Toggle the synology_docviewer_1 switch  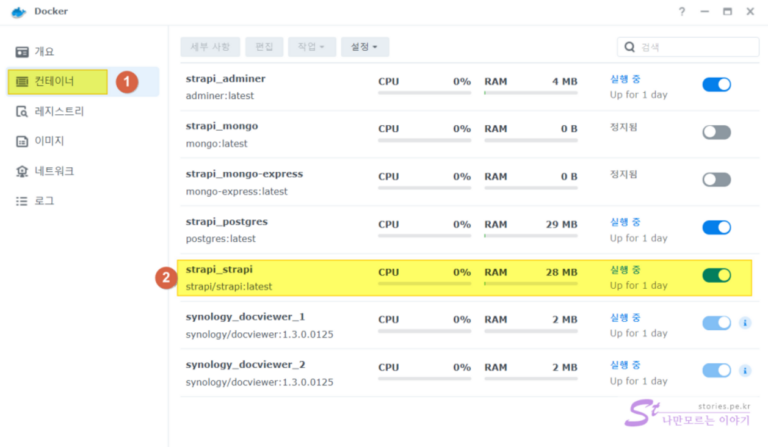[717, 323]
